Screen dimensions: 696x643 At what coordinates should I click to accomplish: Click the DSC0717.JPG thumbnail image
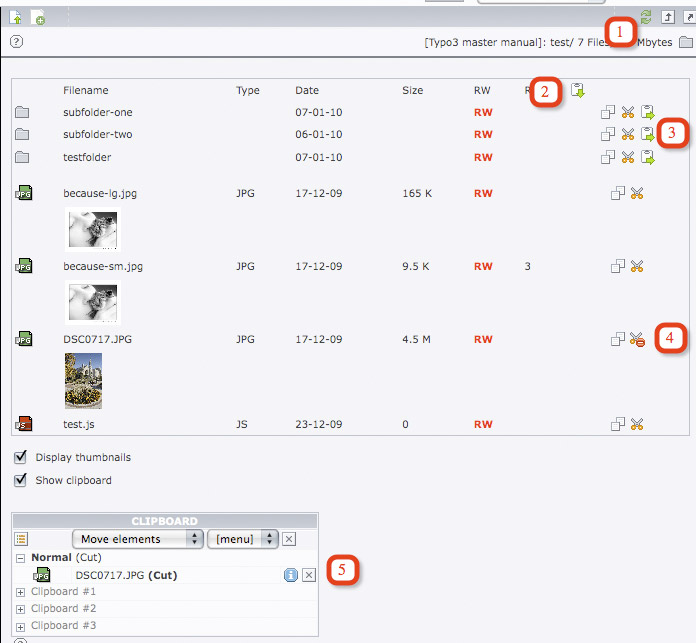tap(84, 381)
